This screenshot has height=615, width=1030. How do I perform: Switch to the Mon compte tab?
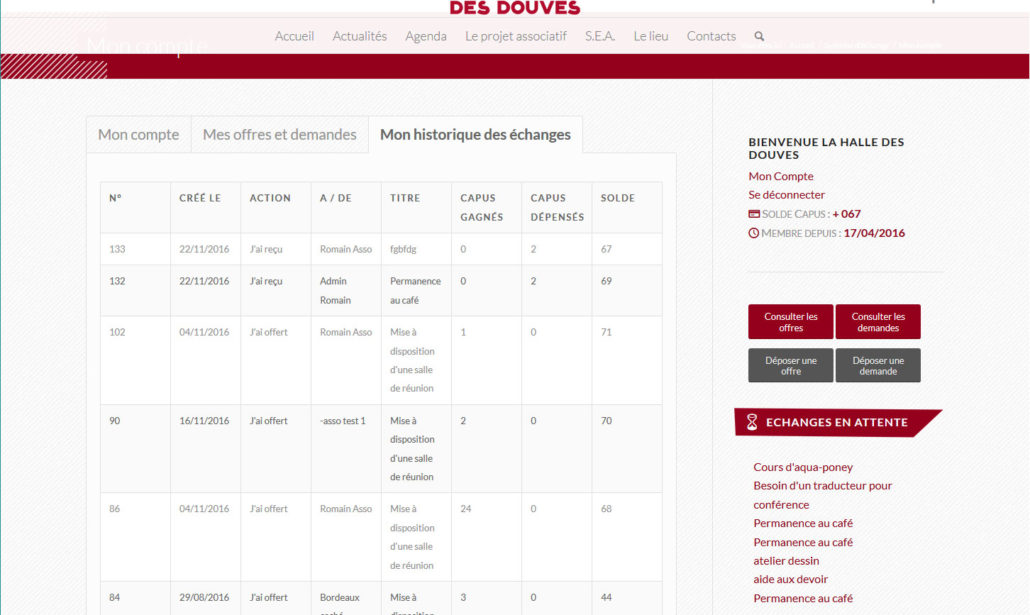click(x=139, y=135)
